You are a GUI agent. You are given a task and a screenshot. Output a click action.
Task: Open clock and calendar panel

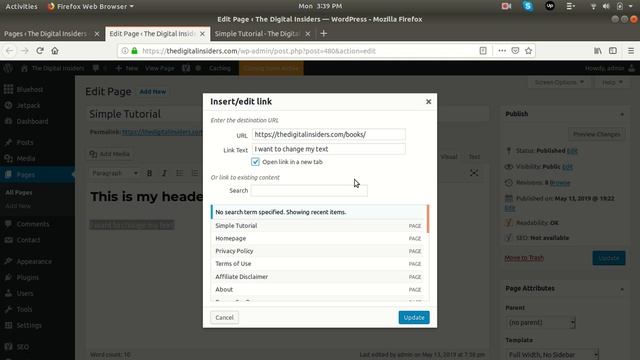pos(320,6)
